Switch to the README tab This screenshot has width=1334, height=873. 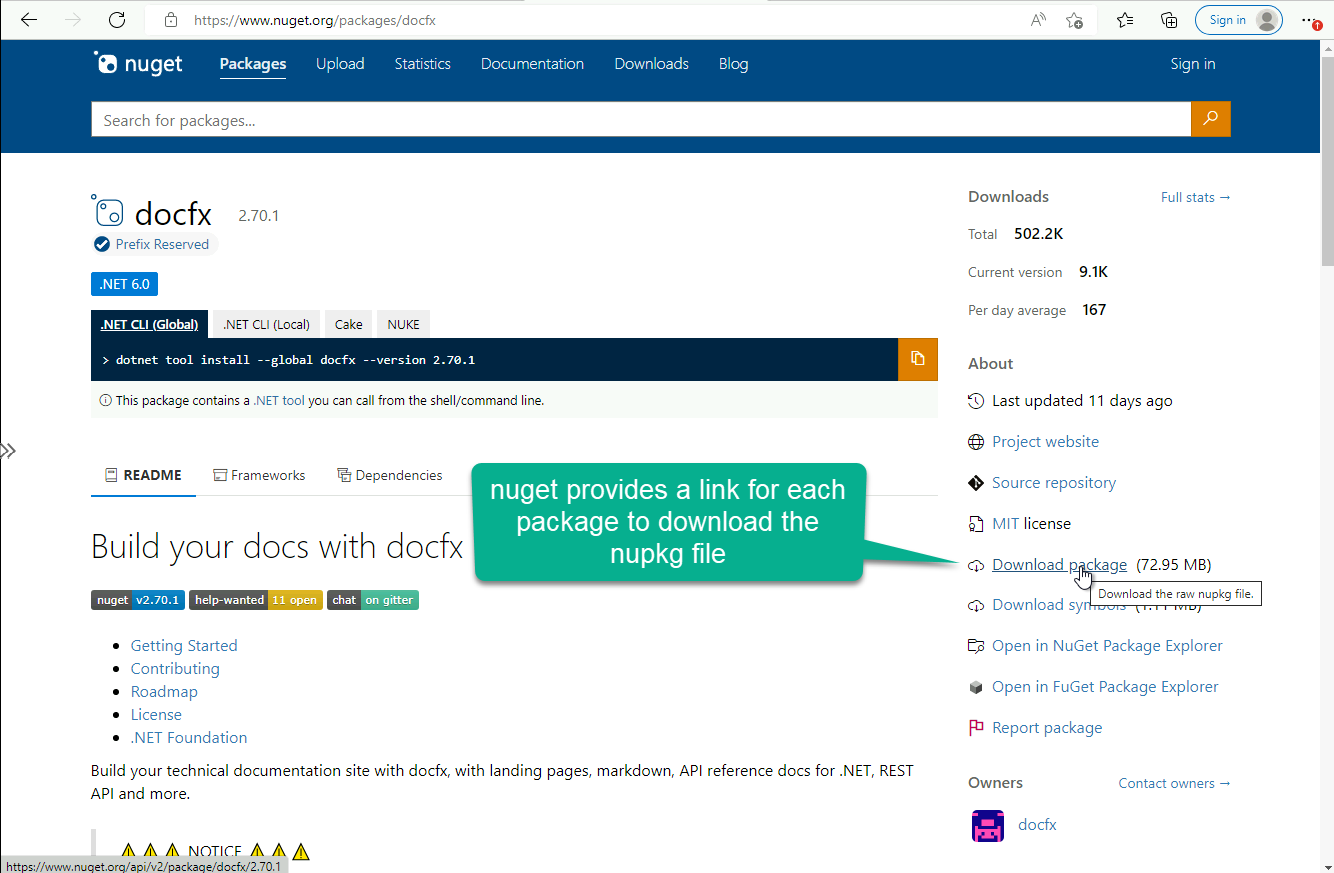[144, 475]
